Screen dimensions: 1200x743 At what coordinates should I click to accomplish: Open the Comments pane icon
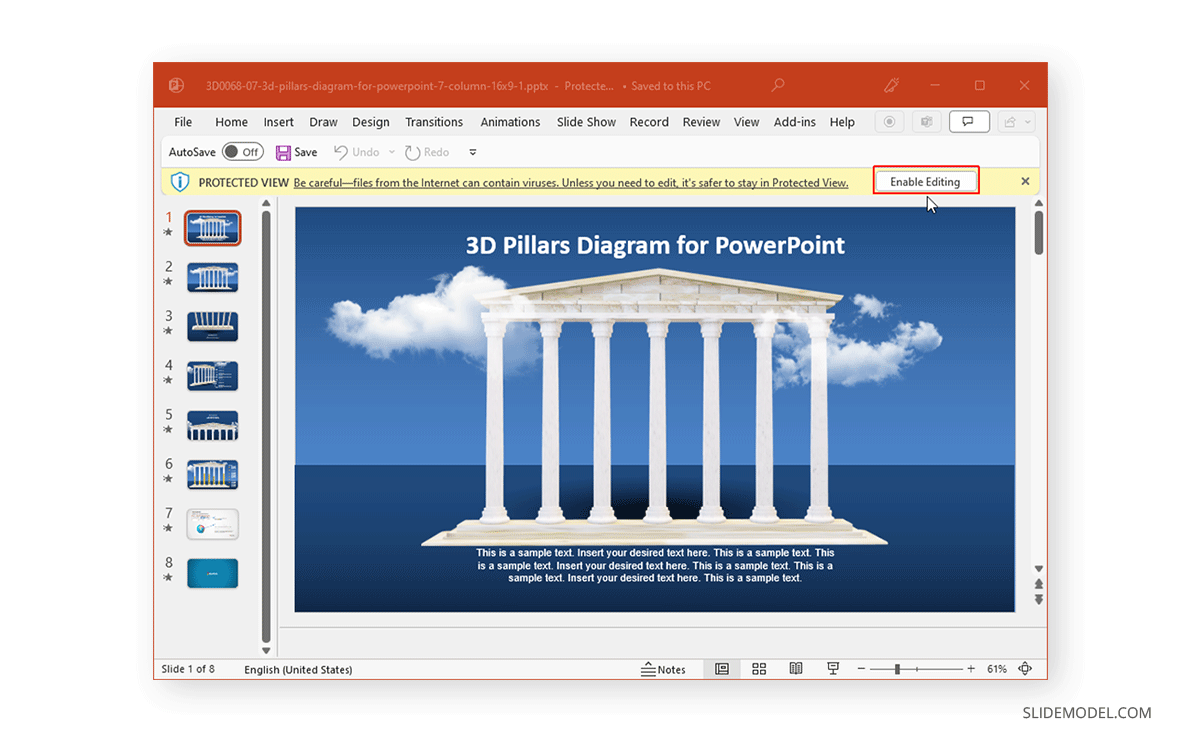(969, 121)
